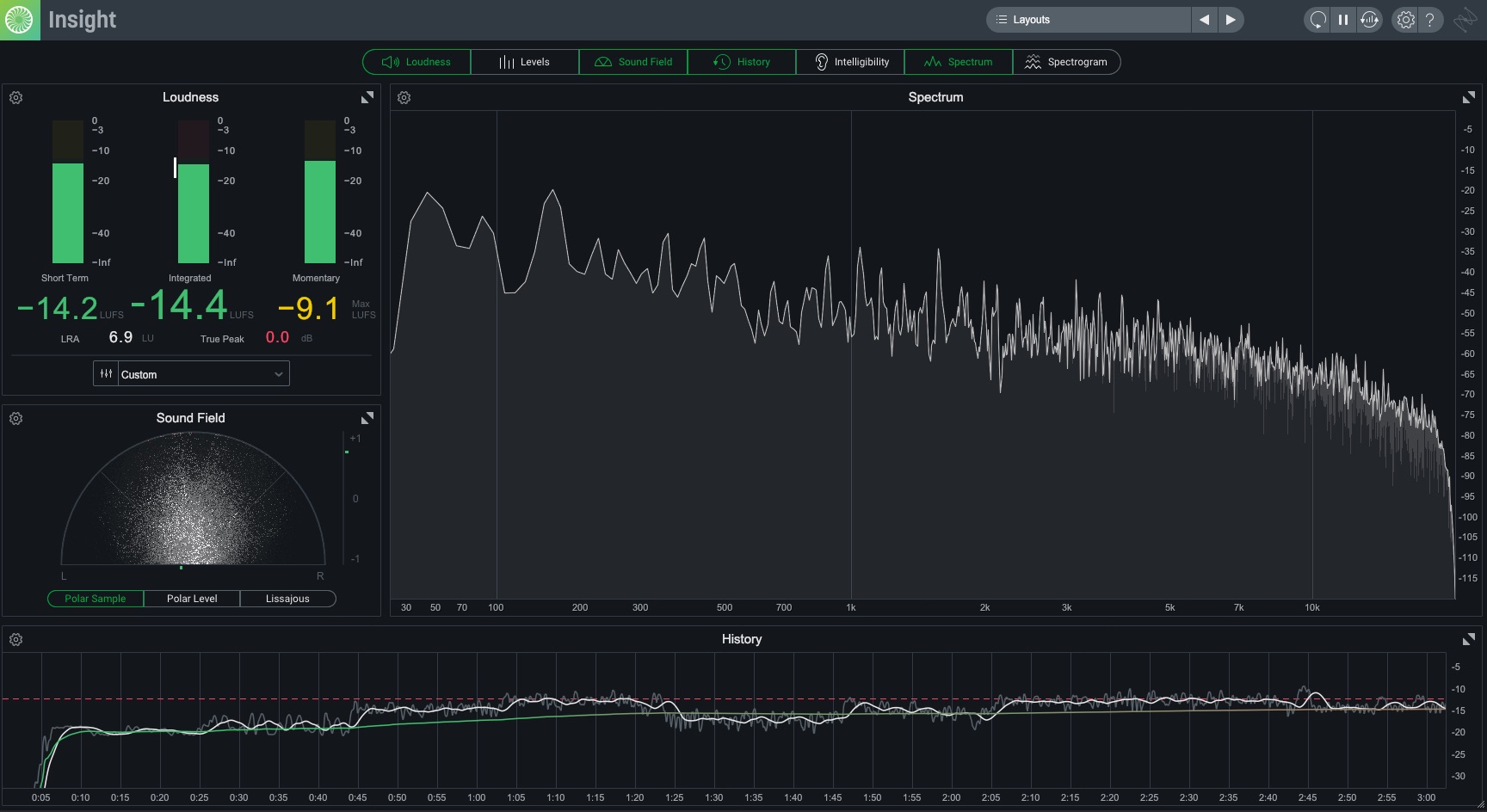This screenshot has height=812, width=1487.
Task: Open help question mark icon
Action: tap(1430, 20)
